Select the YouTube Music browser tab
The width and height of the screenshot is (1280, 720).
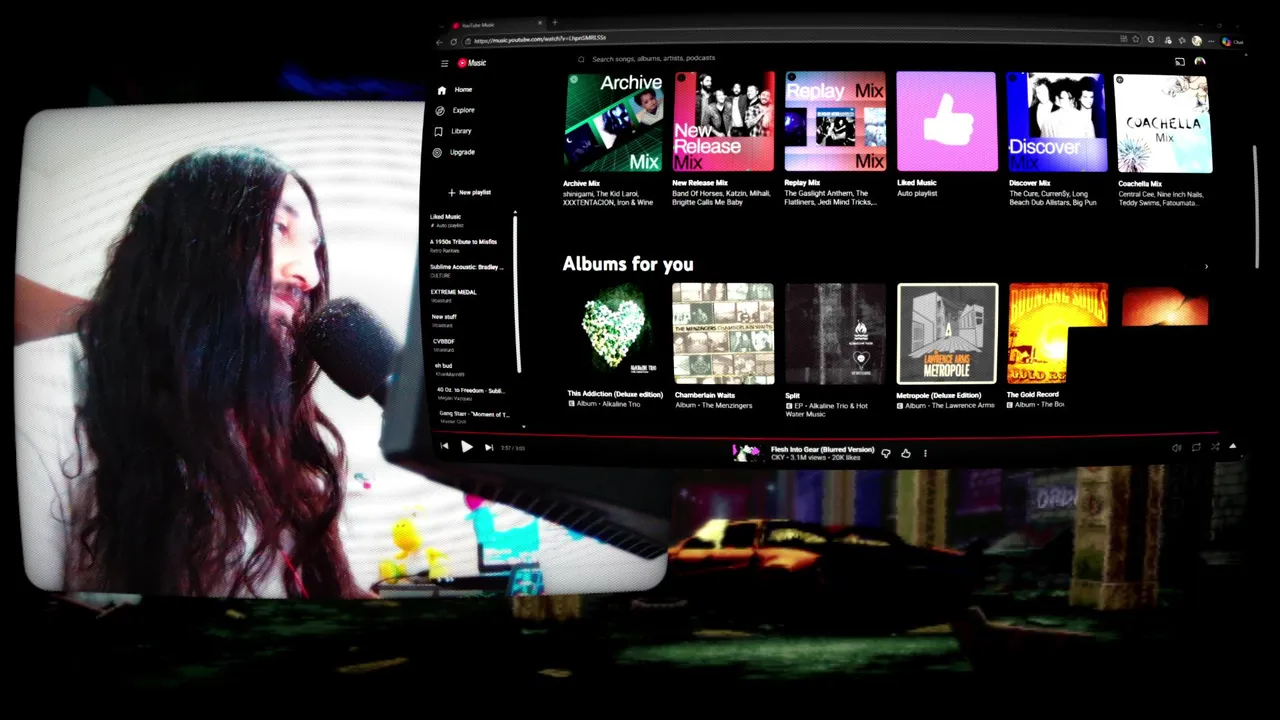click(497, 25)
